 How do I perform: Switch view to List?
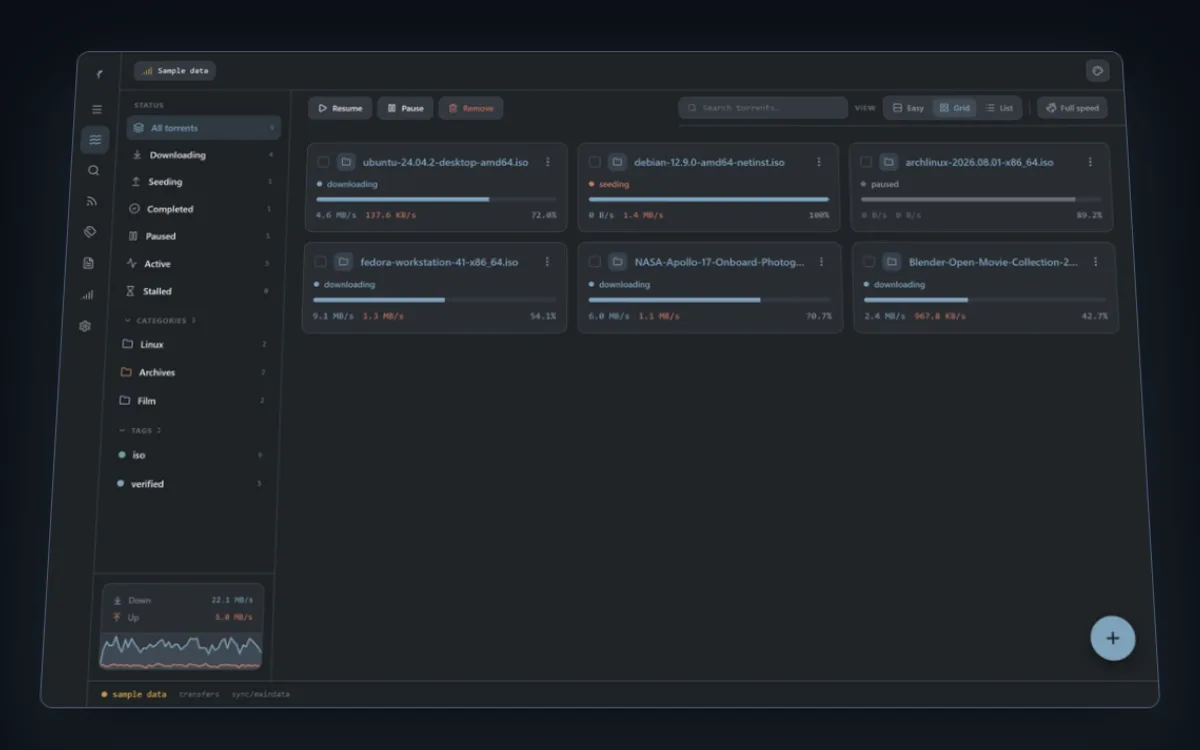pyautogui.click(x=998, y=108)
